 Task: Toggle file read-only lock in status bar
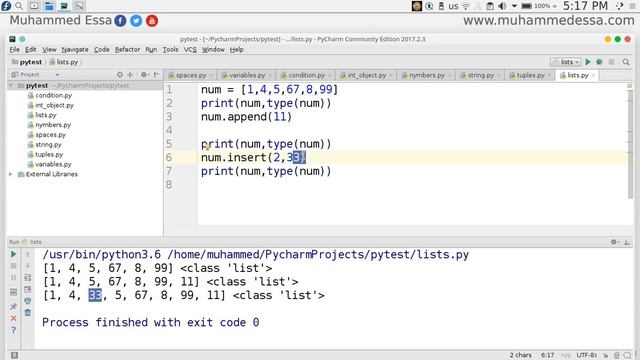pyautogui.click(x=606, y=355)
